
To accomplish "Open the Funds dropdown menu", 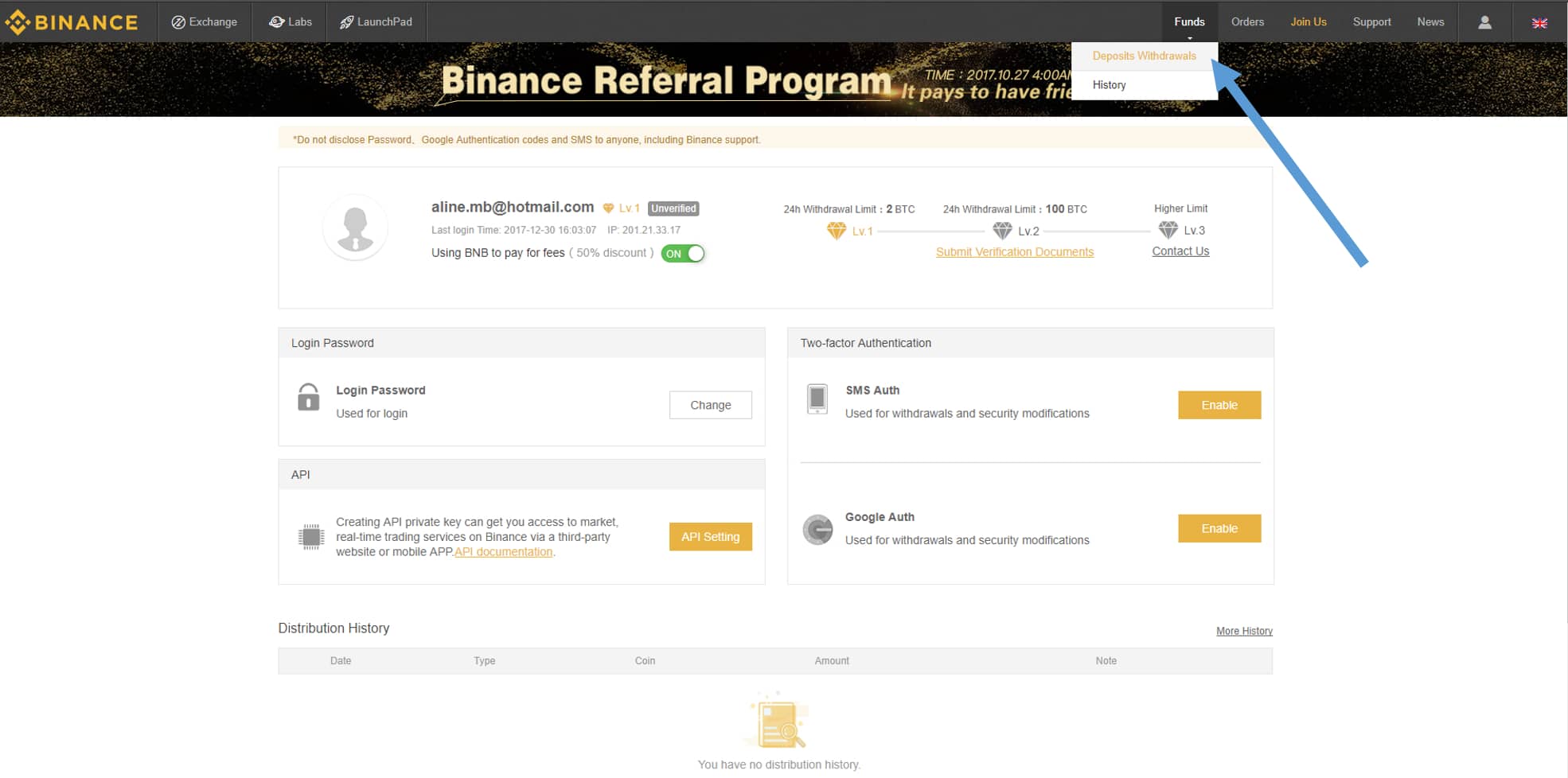I will click(1189, 21).
